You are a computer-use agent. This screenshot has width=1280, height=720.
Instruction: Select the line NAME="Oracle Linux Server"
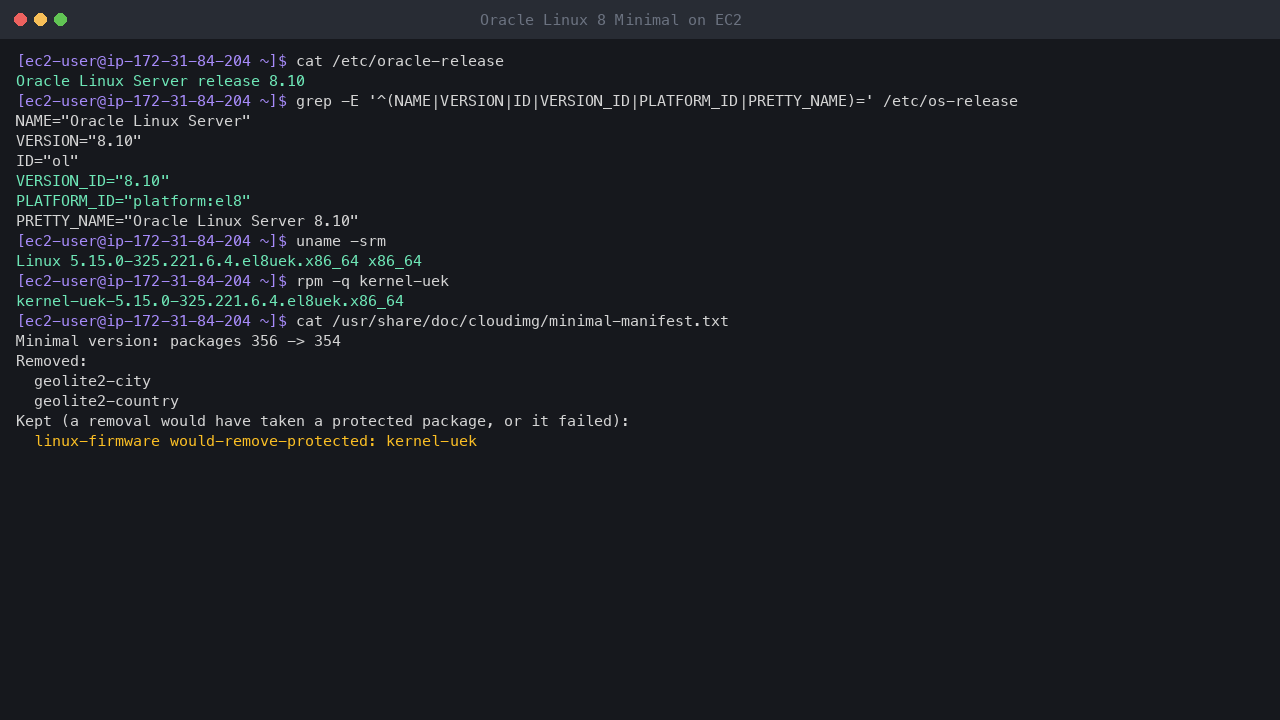click(x=133, y=121)
